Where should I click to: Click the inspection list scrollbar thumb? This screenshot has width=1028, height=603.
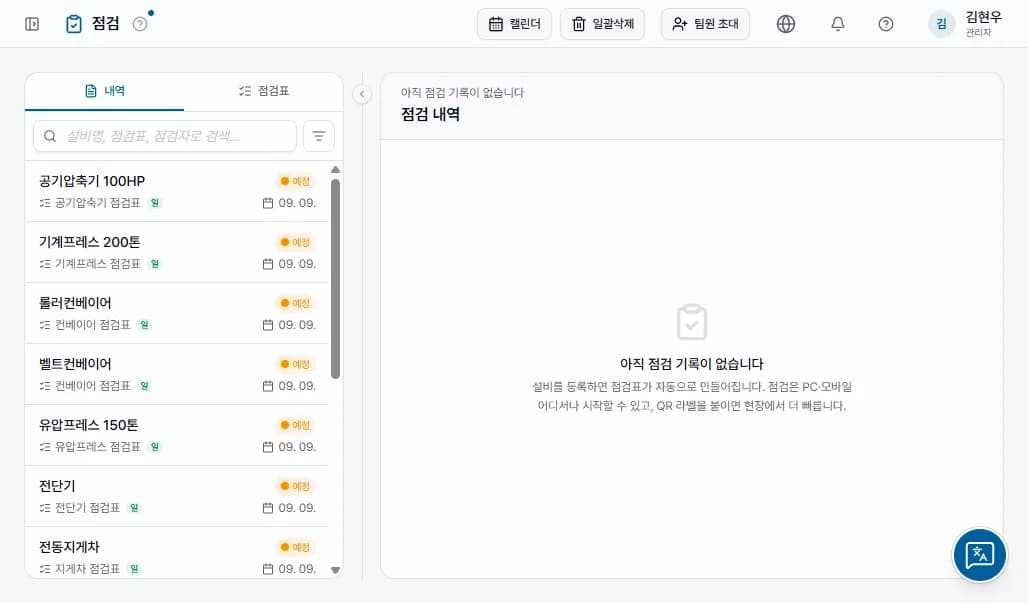[336, 279]
